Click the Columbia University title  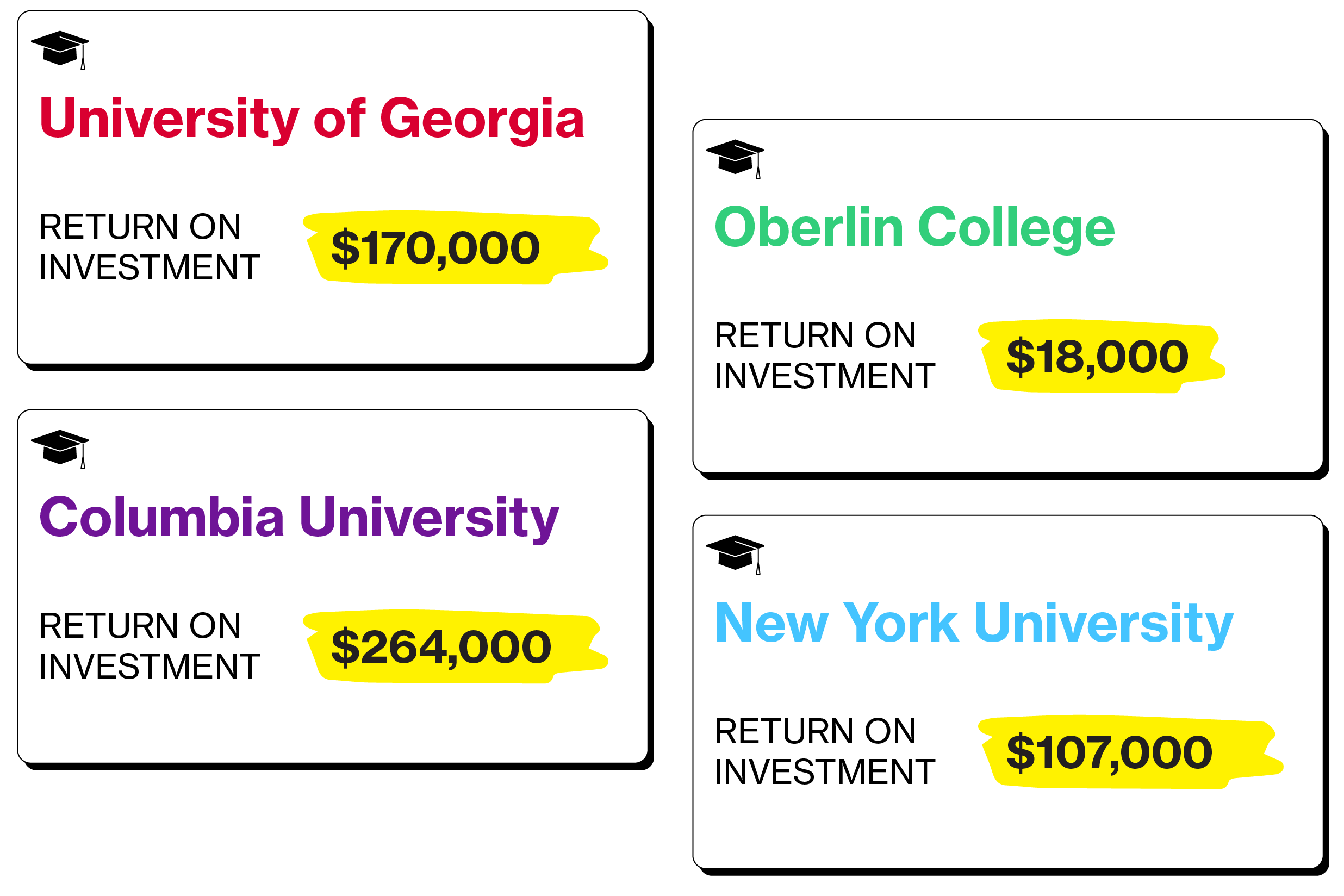point(299,518)
